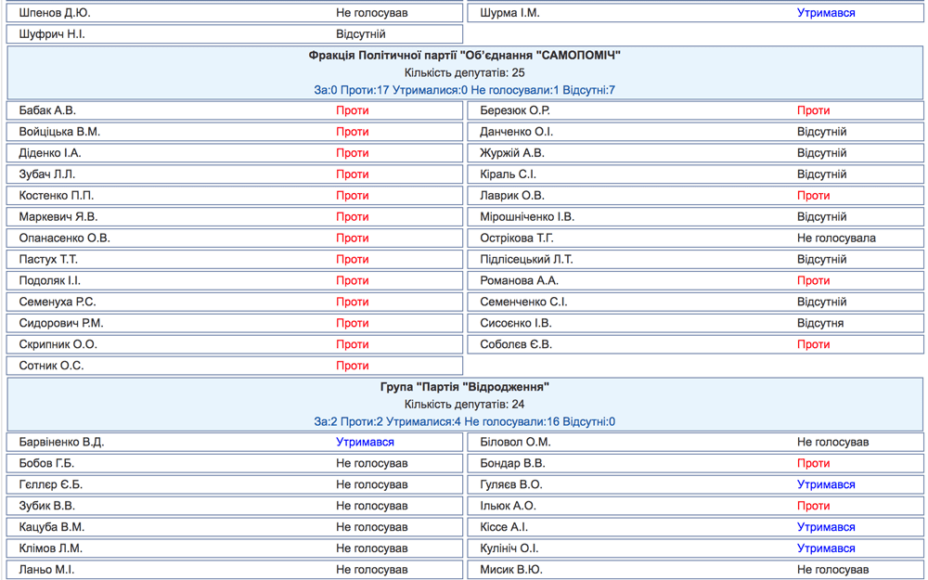Click the name "Гєллєр Є.Б."

click(51, 485)
